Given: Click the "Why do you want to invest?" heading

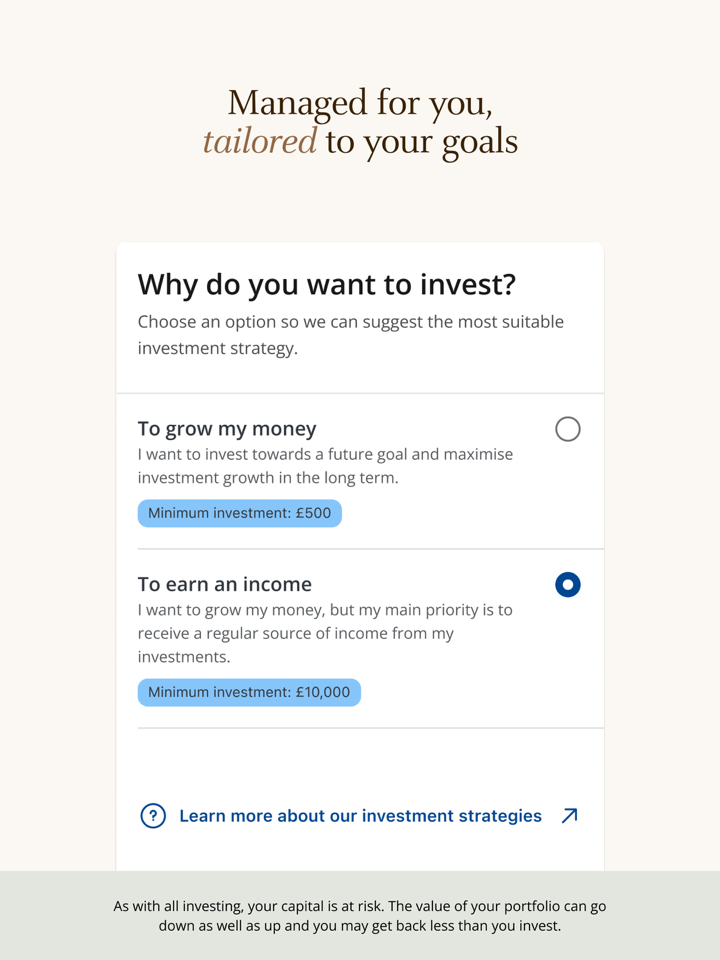Looking at the screenshot, I should tap(327, 284).
